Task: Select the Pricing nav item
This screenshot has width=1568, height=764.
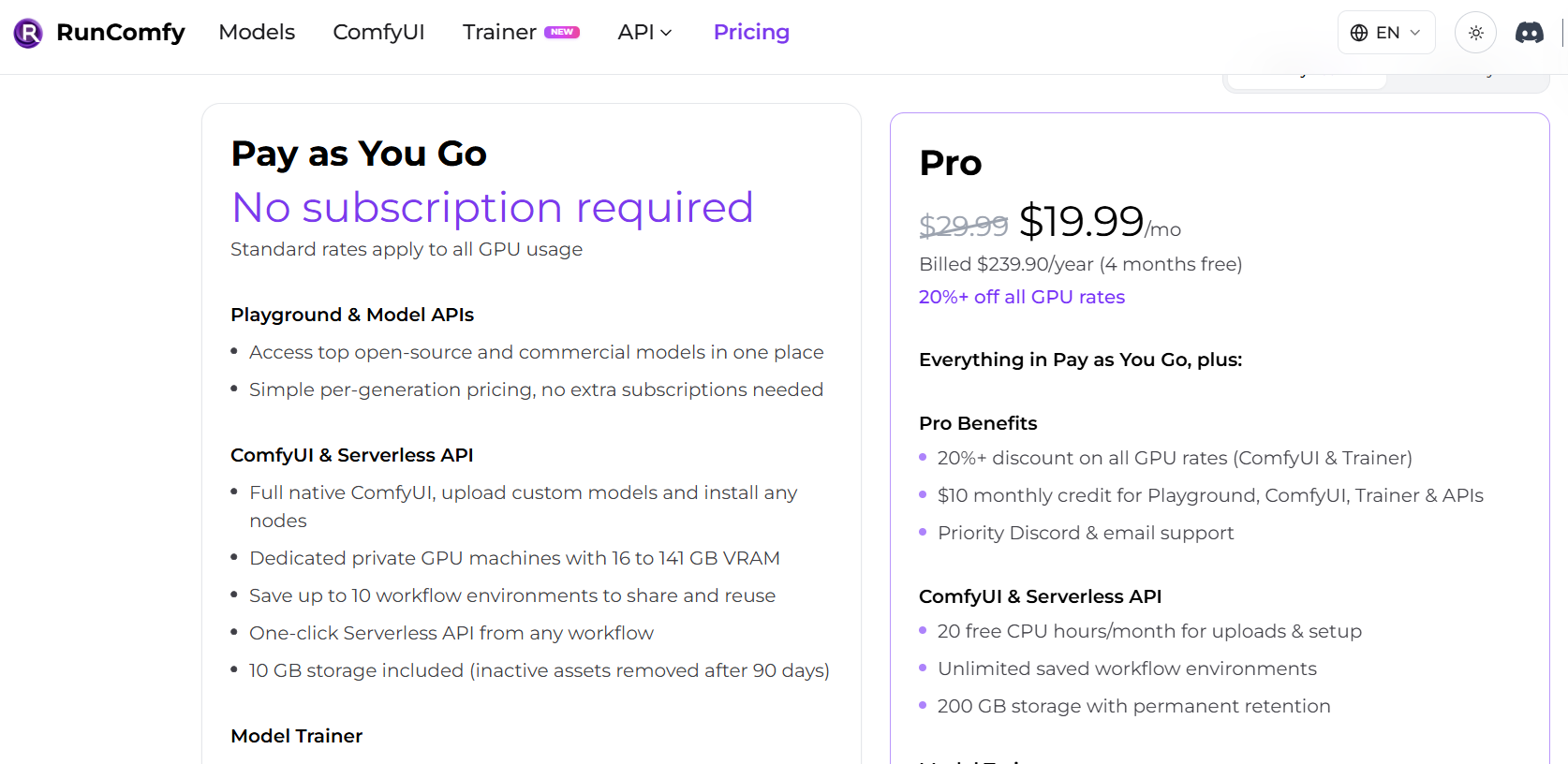Action: (x=751, y=33)
